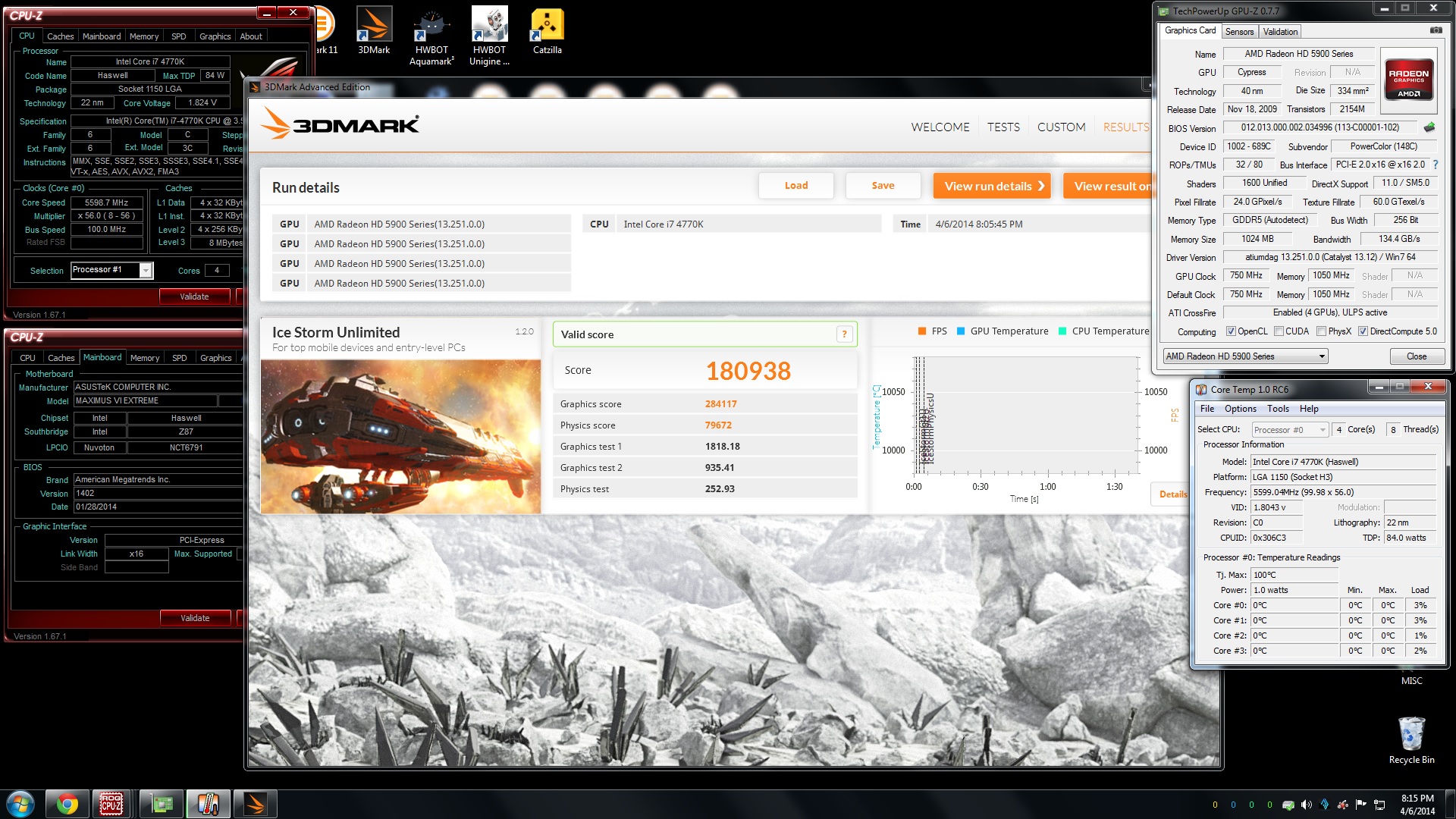Click Validate in the top CPU-Z window
This screenshot has height=819, width=1456.
point(194,297)
